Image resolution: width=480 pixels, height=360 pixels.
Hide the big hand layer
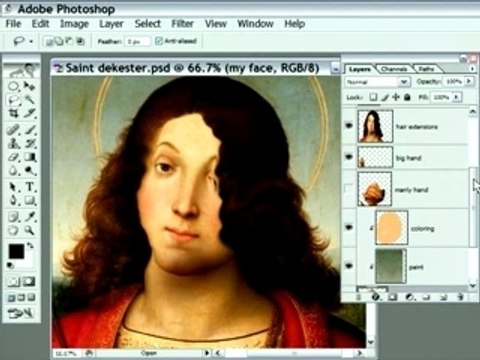349,156
